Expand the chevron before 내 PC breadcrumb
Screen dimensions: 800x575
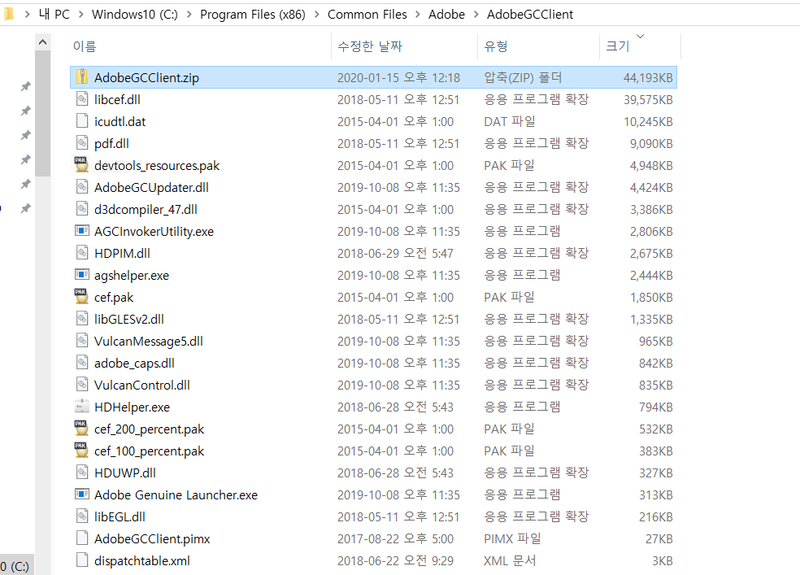coord(27,14)
